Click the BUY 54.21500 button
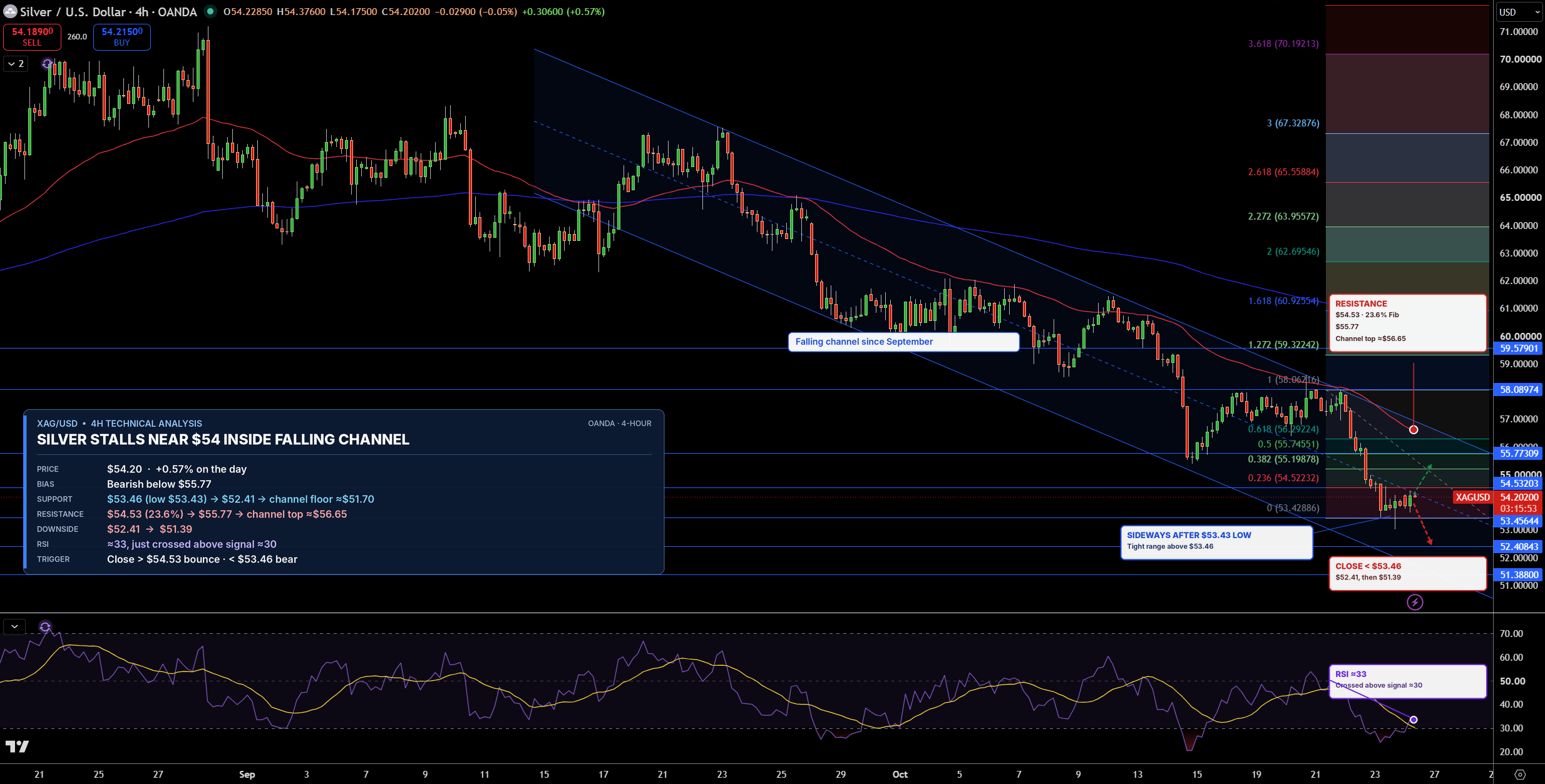This screenshot has width=1545, height=784. (x=122, y=37)
